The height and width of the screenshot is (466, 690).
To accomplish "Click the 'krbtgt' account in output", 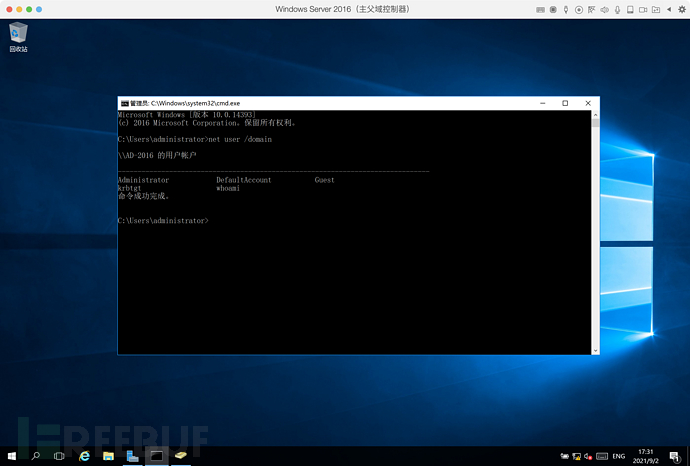I will (129, 188).
